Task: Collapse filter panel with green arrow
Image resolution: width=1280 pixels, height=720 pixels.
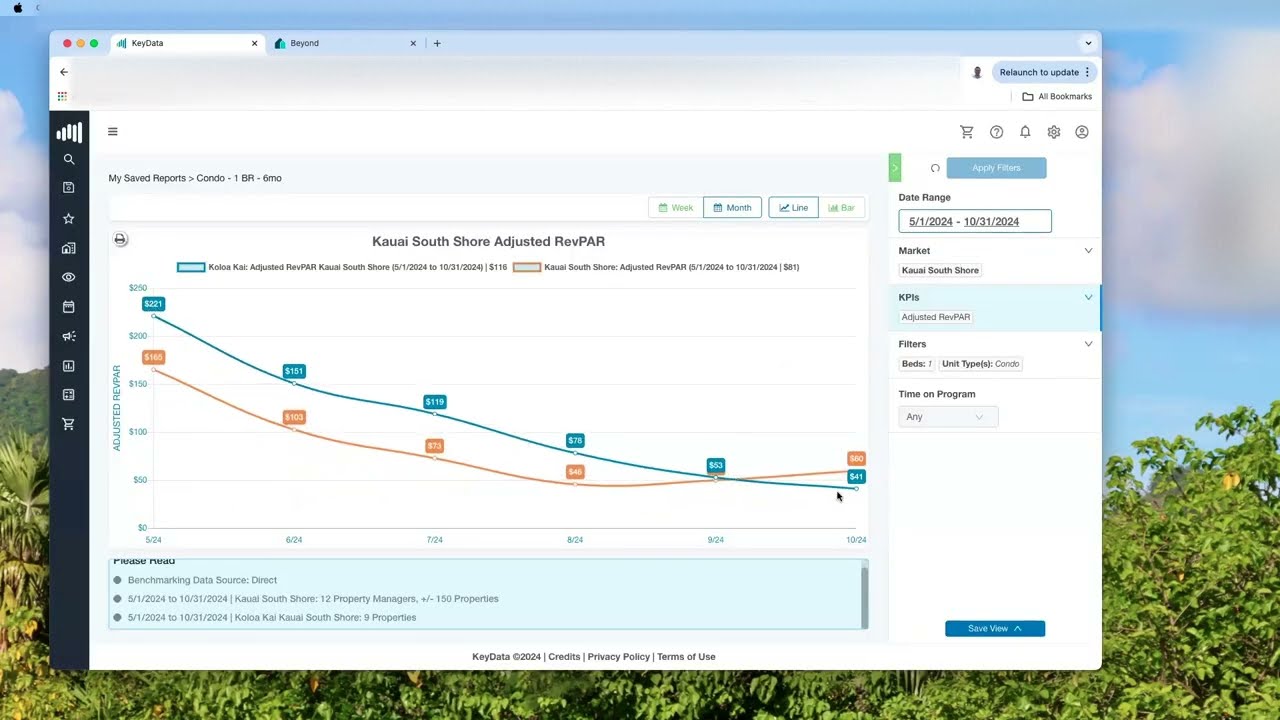Action: [x=895, y=168]
